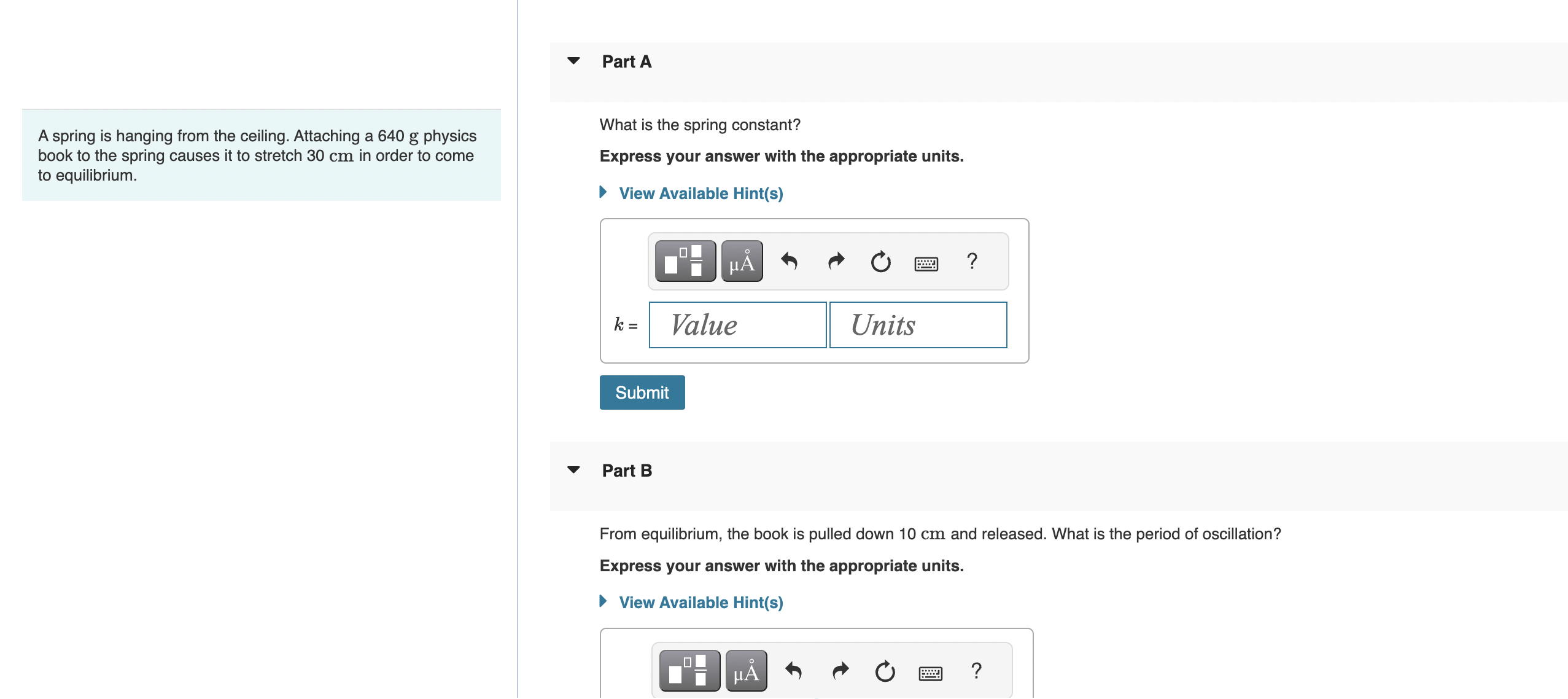Screen dimensions: 1568x699
Task: Click undo arrow in Part A toolbar
Action: [x=789, y=262]
